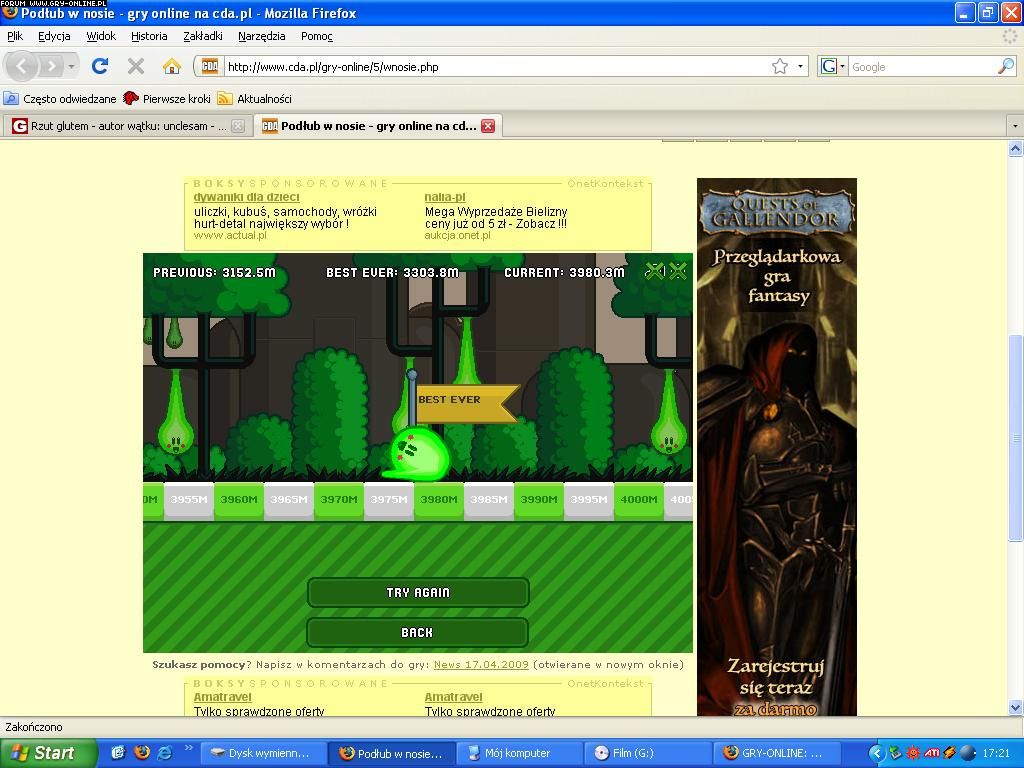The image size is (1024, 768).
Task: Click the Stop loading X icon
Action: [135, 66]
